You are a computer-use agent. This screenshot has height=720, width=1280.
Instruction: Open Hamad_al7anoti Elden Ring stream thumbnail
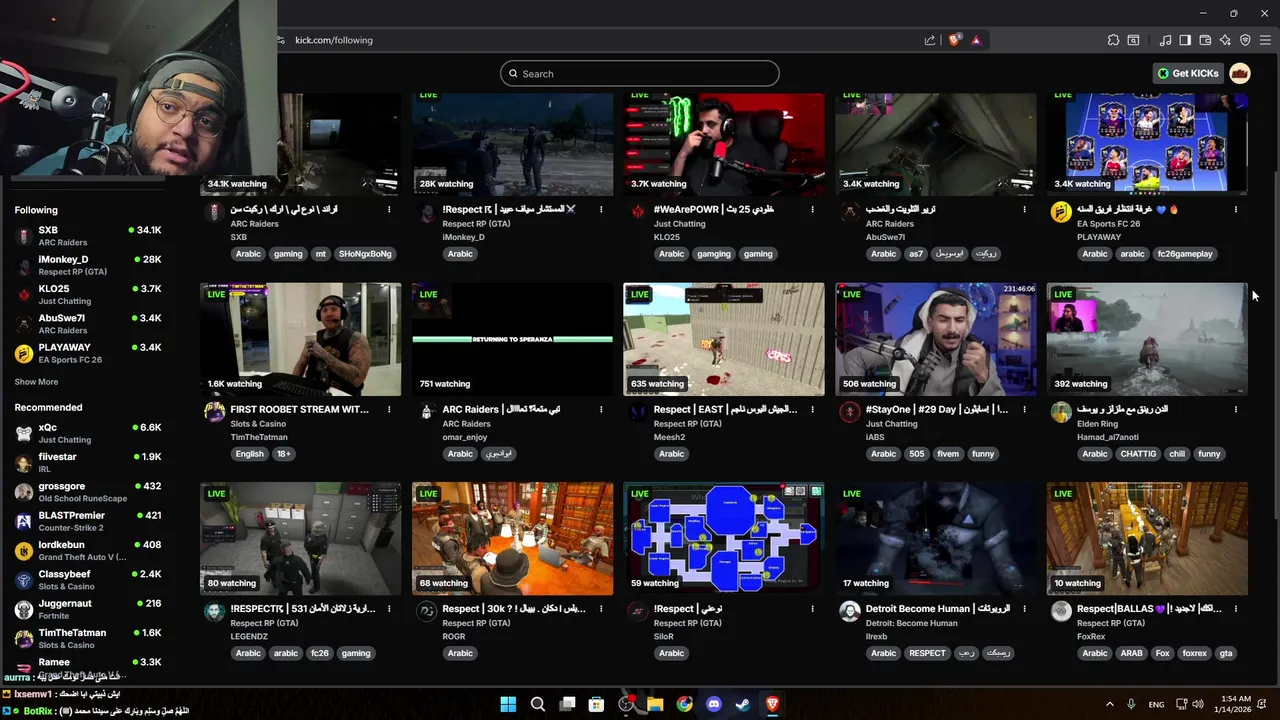tap(1147, 339)
